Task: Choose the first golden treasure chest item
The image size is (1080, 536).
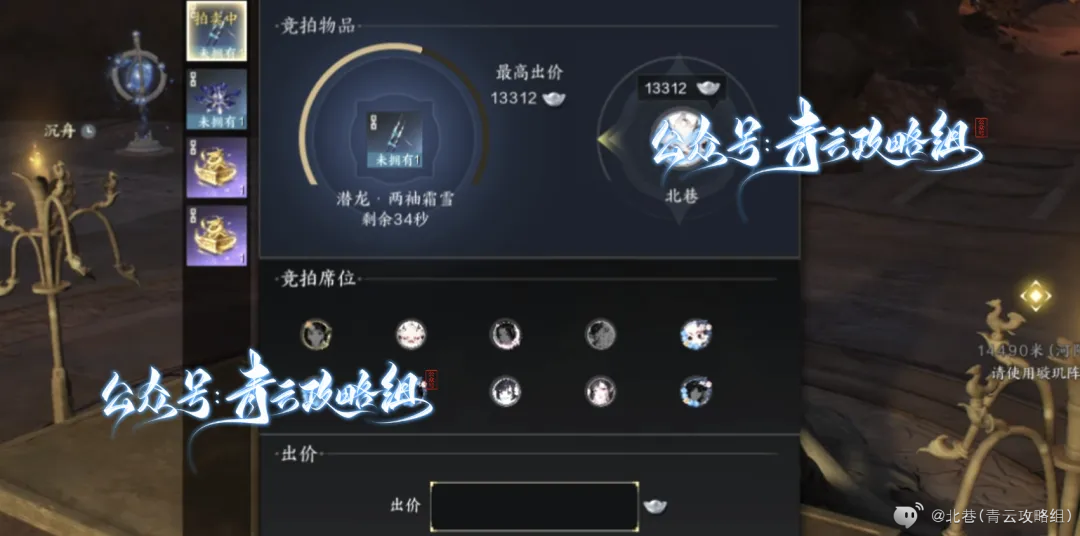Action: [216, 167]
